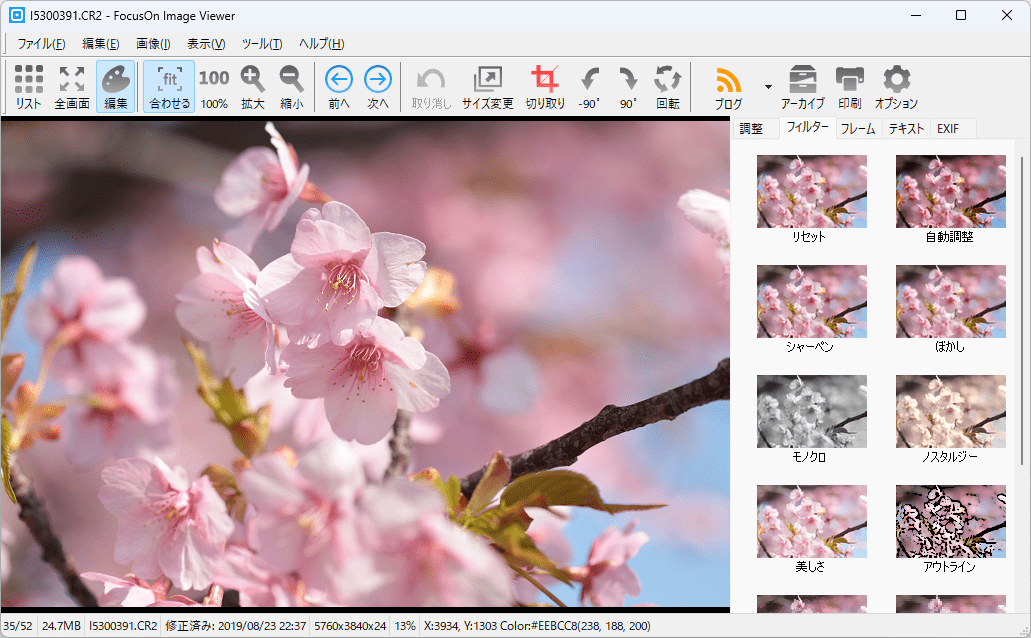Select the フィルター tab
Screen dimensions: 1031x638
[807, 128]
